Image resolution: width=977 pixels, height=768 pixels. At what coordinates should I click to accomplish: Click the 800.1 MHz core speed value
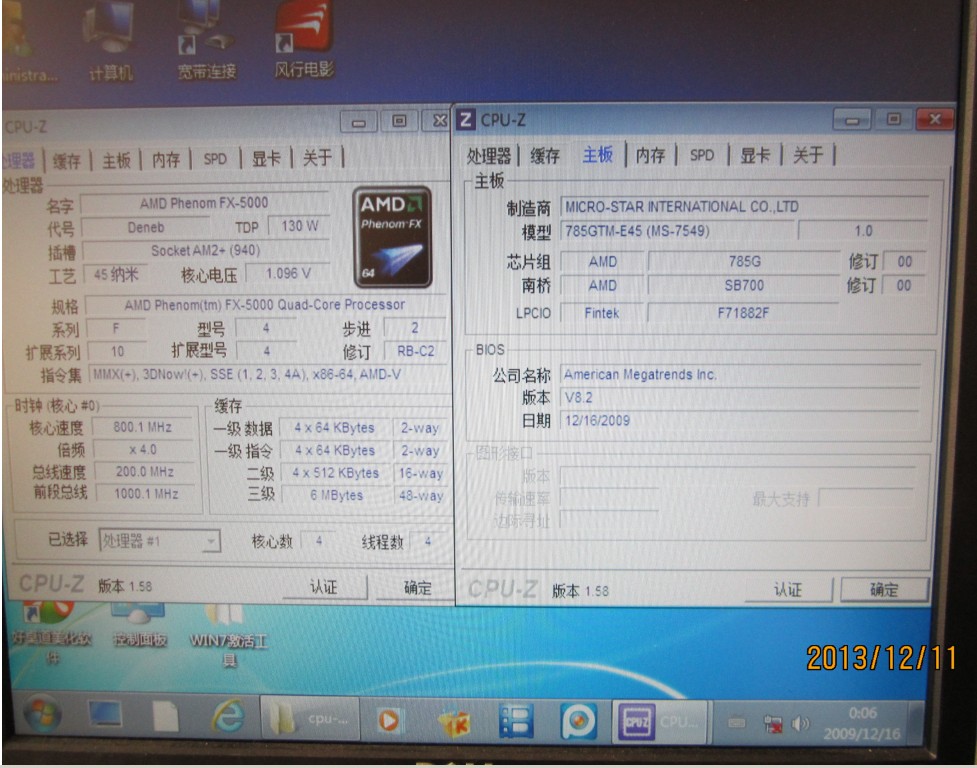pos(142,427)
